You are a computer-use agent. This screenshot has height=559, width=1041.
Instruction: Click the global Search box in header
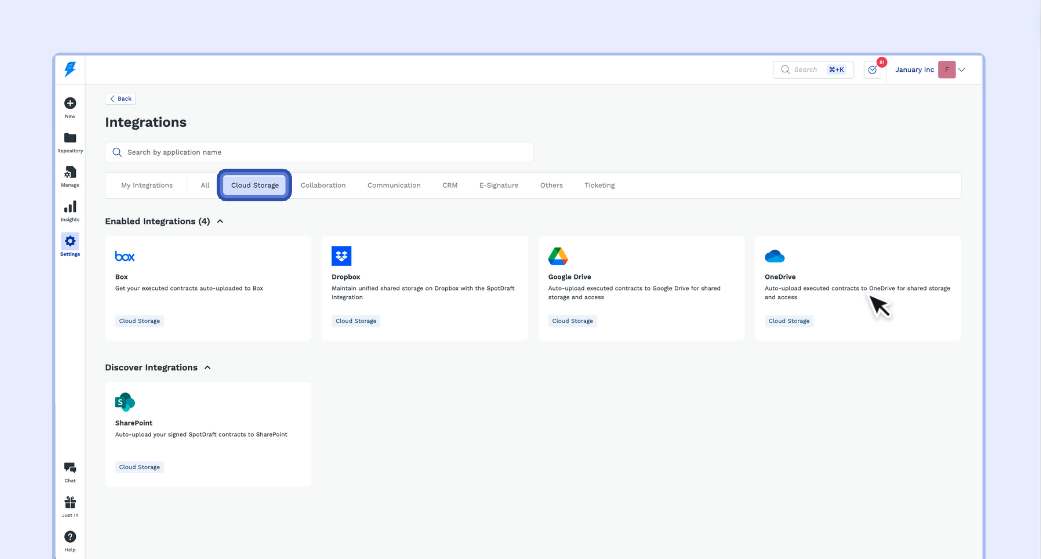tap(812, 70)
